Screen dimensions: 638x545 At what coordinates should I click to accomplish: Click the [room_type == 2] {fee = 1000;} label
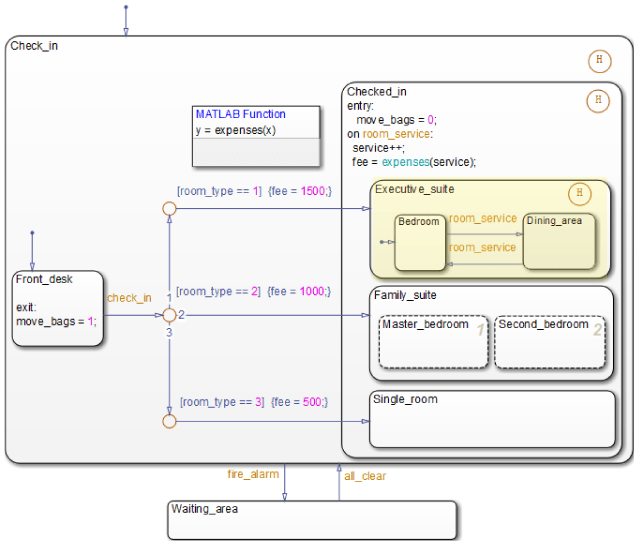[x=253, y=291]
